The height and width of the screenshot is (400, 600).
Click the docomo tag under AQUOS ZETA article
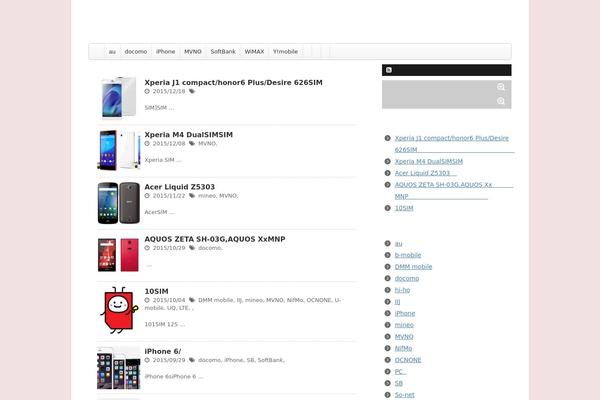(210, 248)
